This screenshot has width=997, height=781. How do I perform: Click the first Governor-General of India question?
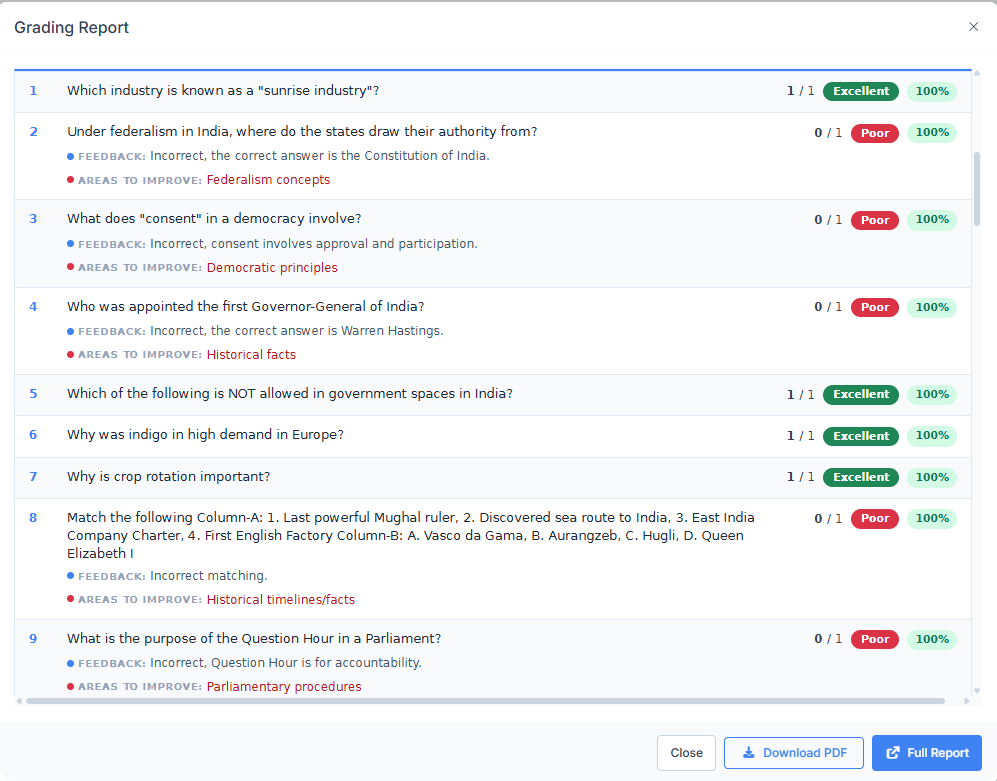[245, 307]
